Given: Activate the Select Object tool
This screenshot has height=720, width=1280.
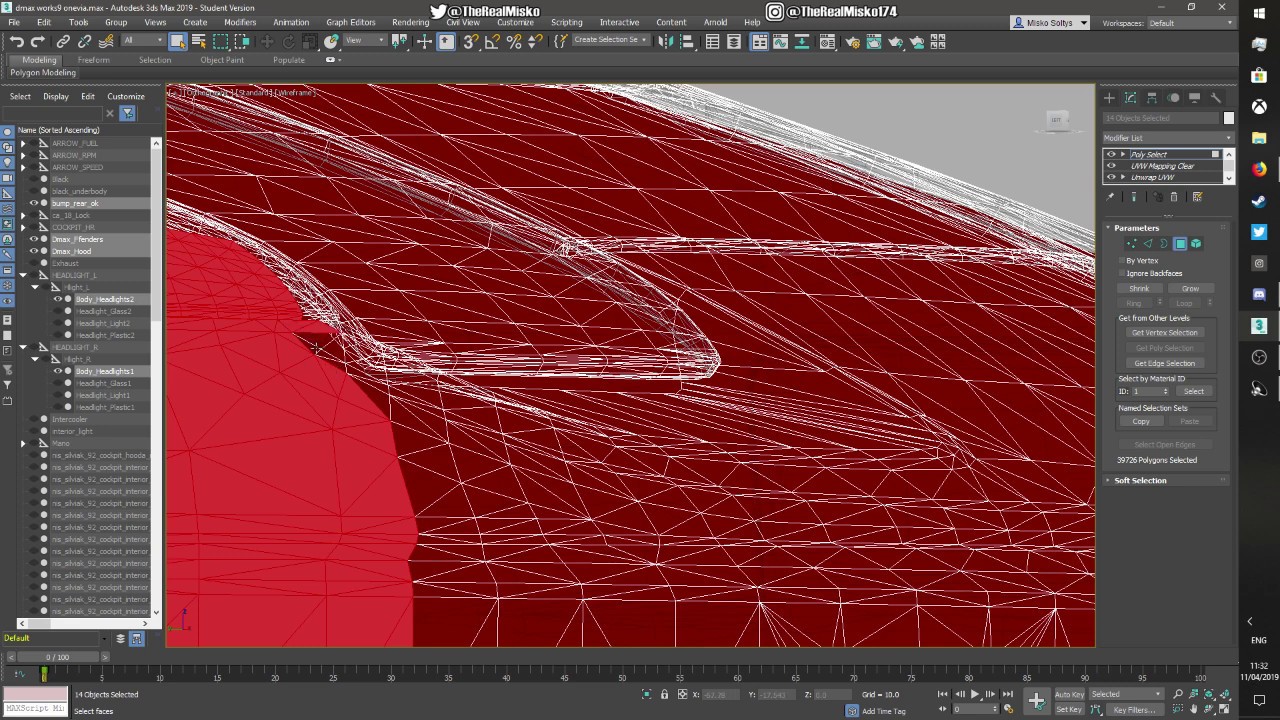Looking at the screenshot, I should 177,41.
